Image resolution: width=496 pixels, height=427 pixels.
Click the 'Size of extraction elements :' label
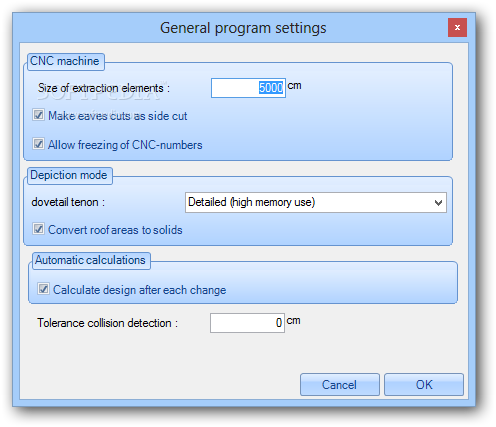(x=104, y=88)
